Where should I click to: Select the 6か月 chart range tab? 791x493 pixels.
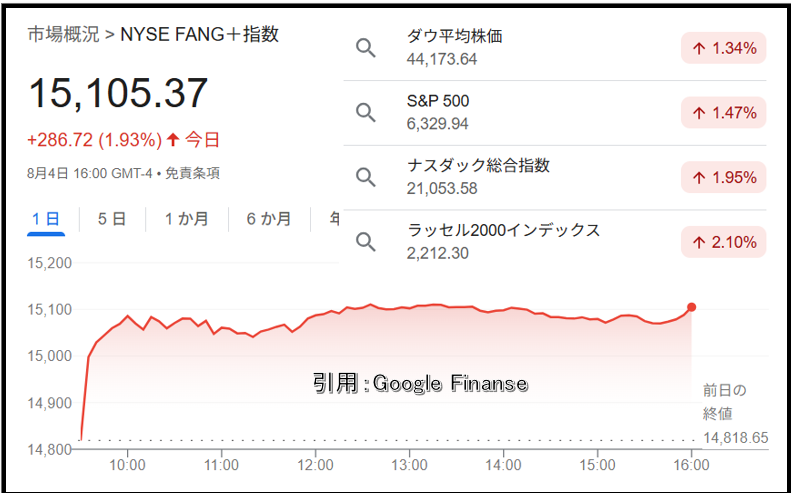click(x=269, y=220)
